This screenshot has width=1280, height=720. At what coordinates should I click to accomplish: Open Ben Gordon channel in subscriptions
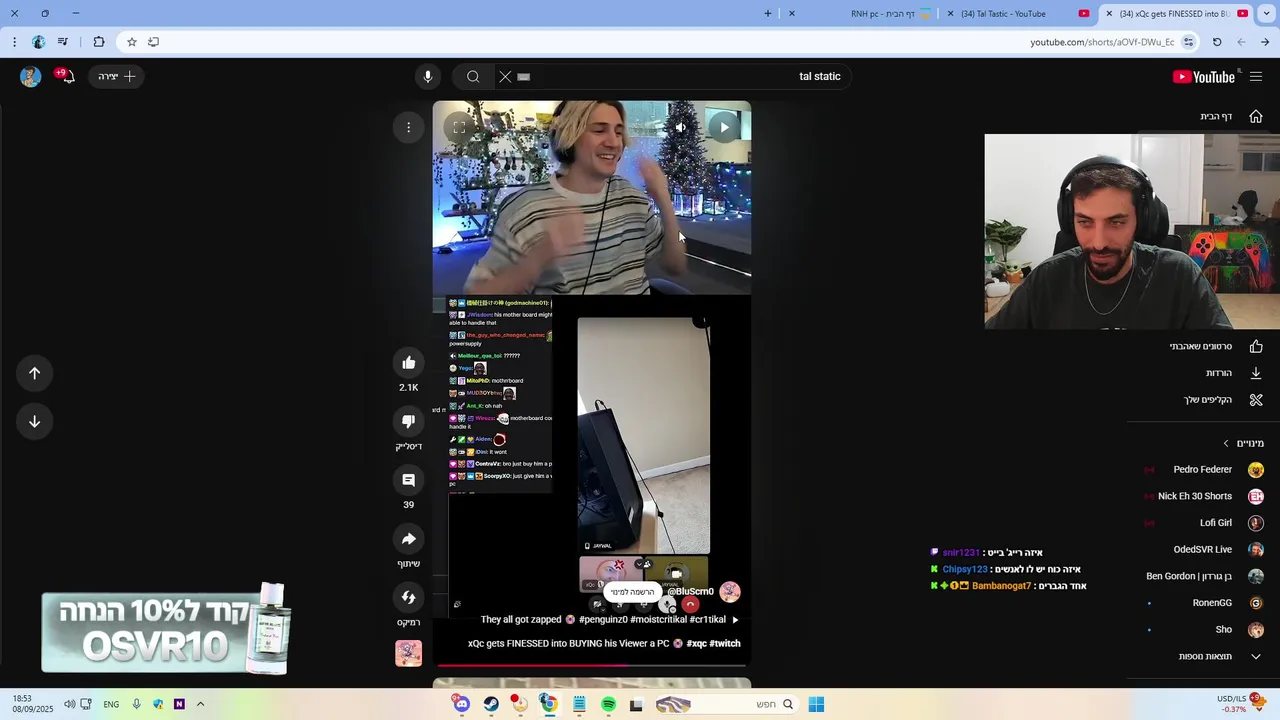tap(1205, 576)
